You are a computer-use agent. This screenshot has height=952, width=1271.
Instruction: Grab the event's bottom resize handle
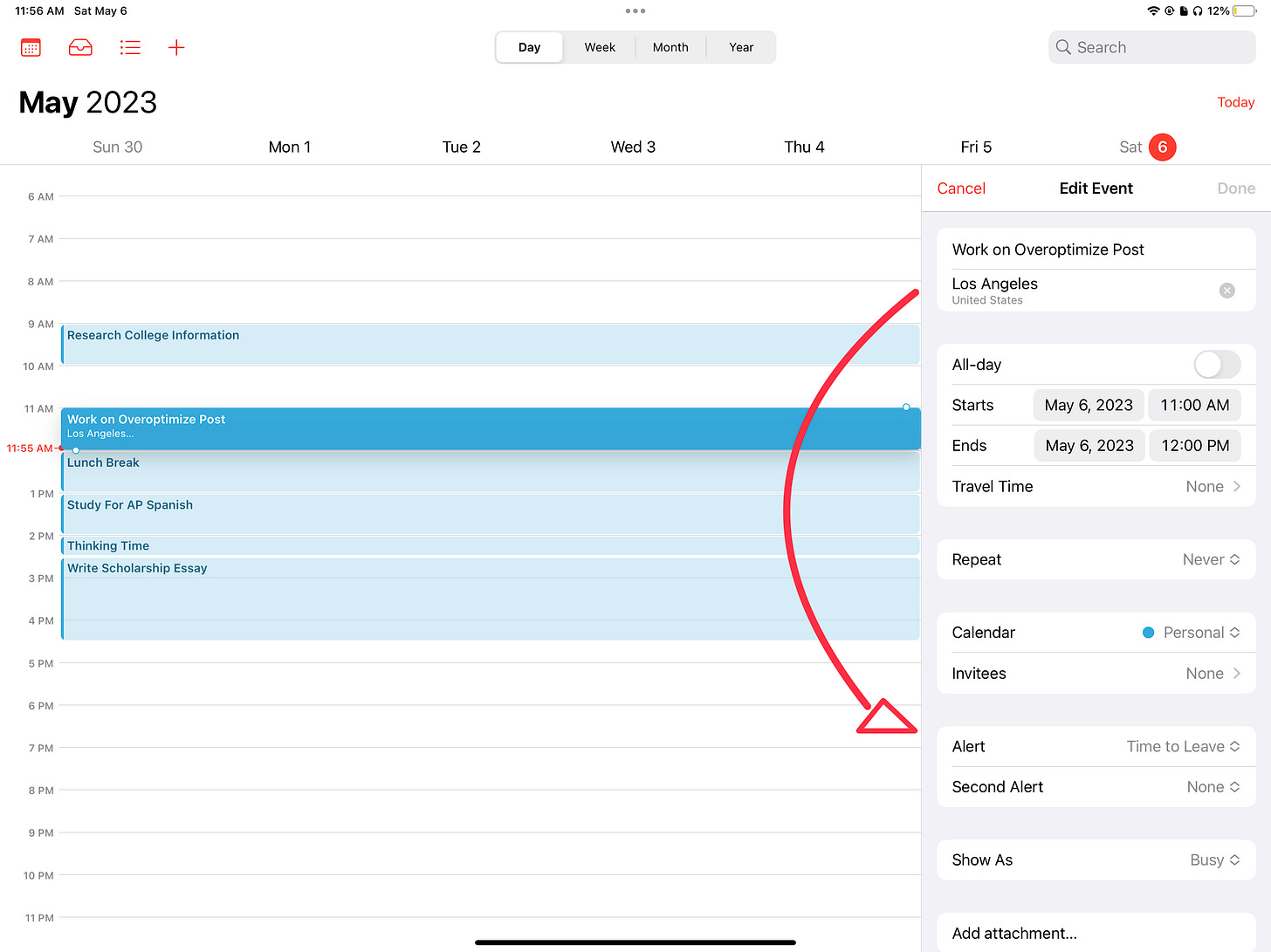coord(76,449)
